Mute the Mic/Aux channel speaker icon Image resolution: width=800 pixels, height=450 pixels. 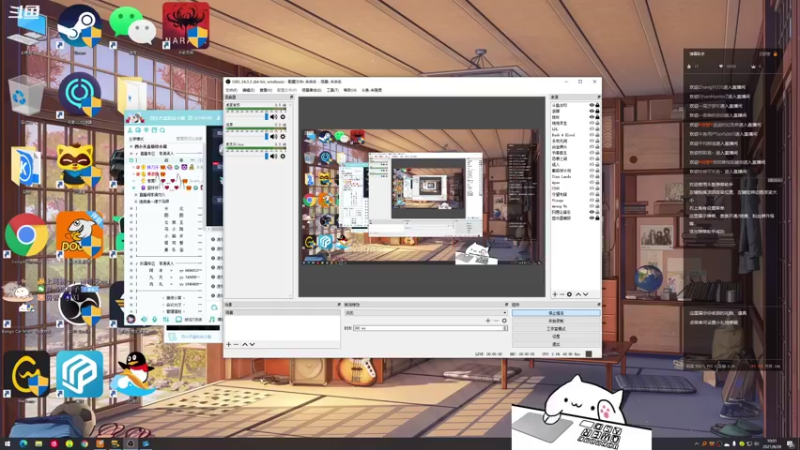pos(273,156)
